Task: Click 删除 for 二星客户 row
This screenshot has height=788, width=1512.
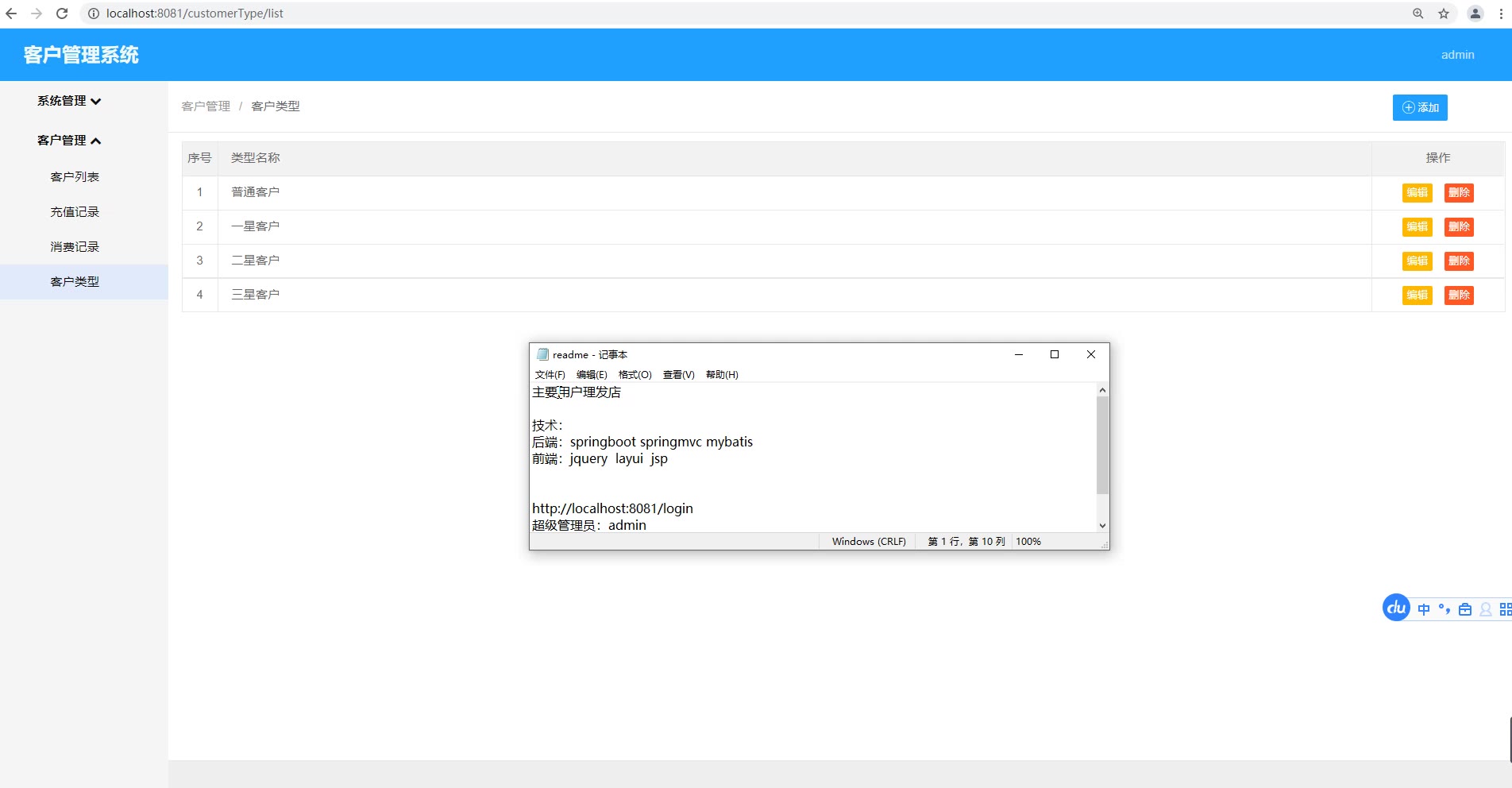Action: pyautogui.click(x=1459, y=261)
